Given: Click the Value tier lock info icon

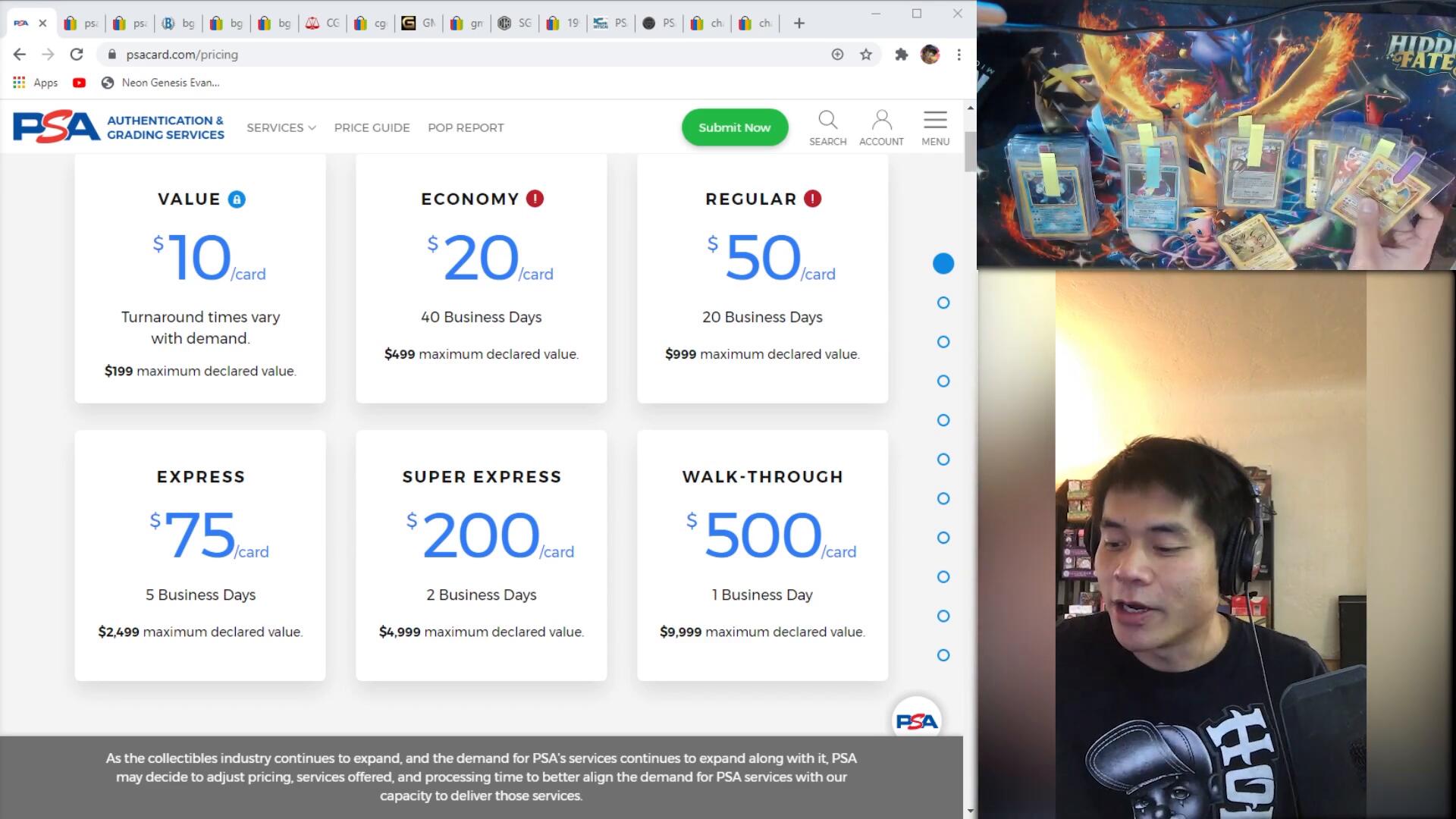Looking at the screenshot, I should pyautogui.click(x=237, y=199).
